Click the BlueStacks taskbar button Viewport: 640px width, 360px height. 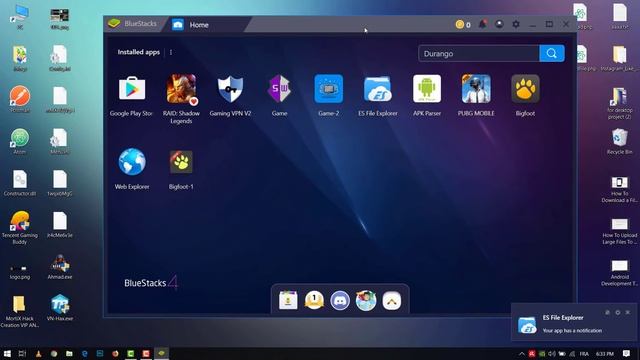coord(161,353)
